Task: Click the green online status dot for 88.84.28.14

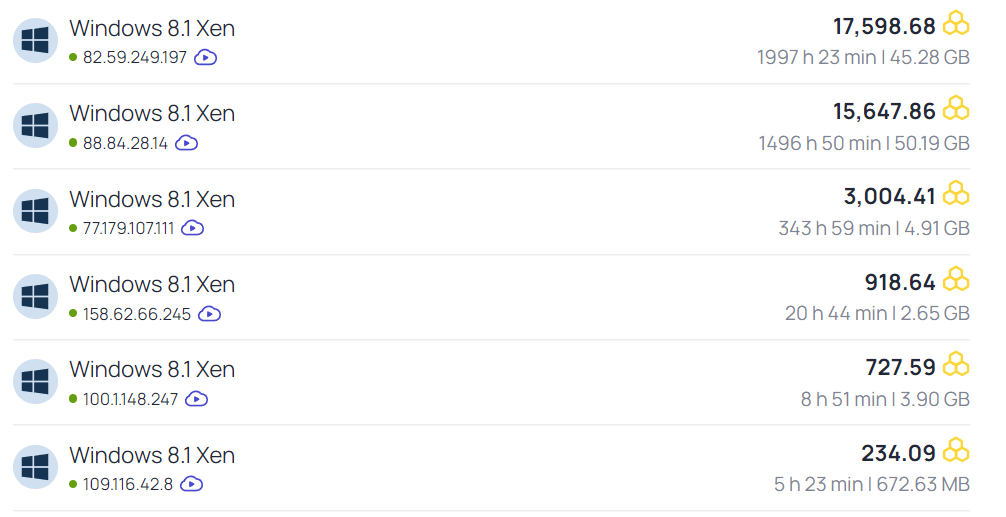Action: click(x=73, y=143)
